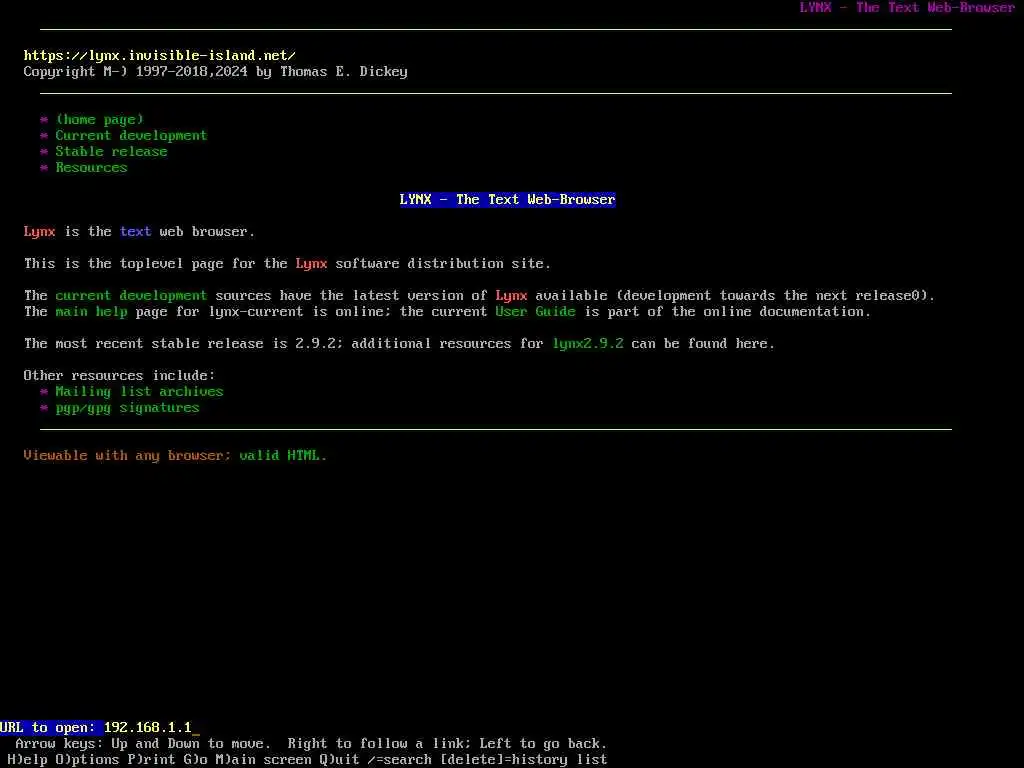
Task: Click O)ptions in the bottom command bar
Action: click(x=87, y=760)
